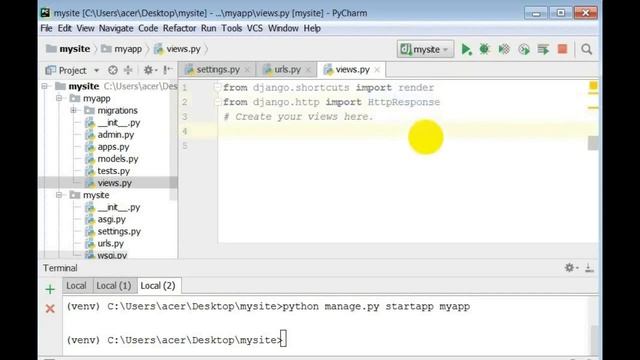Image resolution: width=640 pixels, height=360 pixels.
Task: Collapse the inner mysite folder
Action: tap(59, 195)
